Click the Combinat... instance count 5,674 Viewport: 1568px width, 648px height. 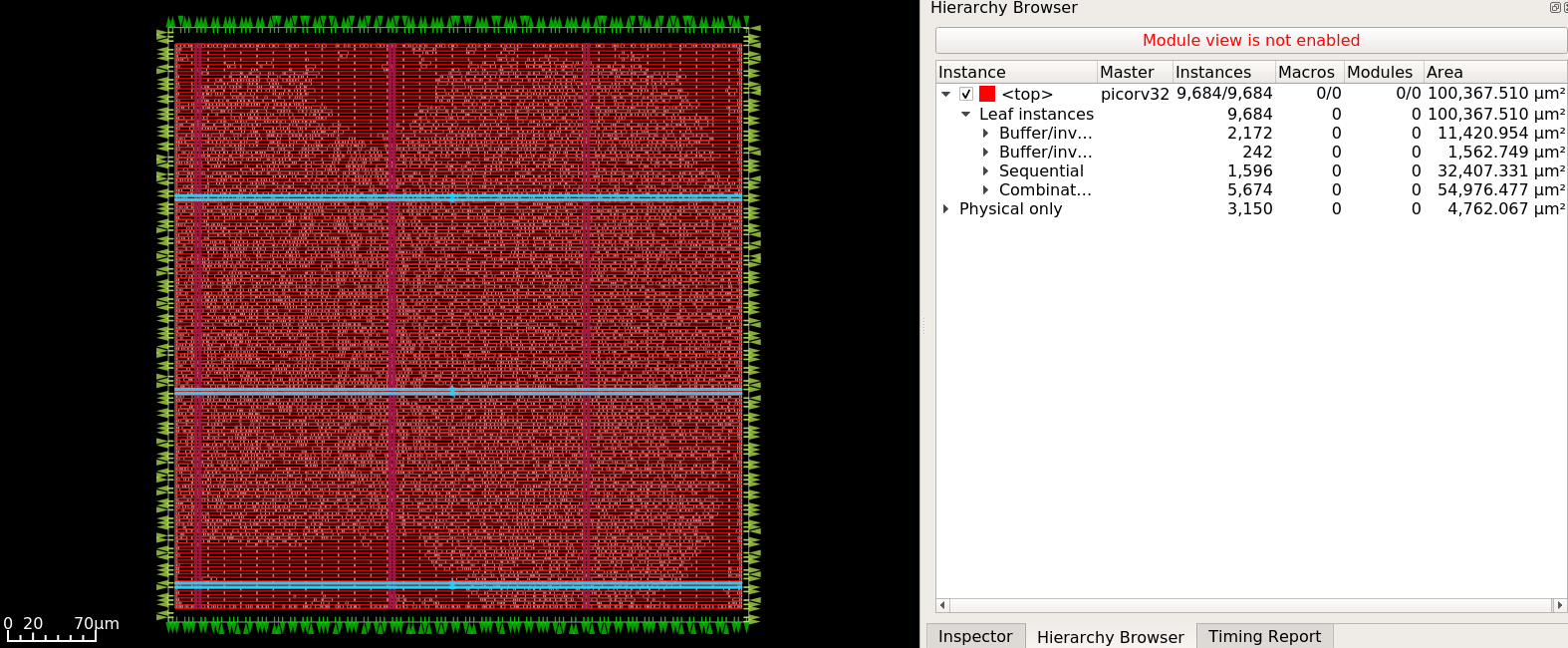(1249, 189)
